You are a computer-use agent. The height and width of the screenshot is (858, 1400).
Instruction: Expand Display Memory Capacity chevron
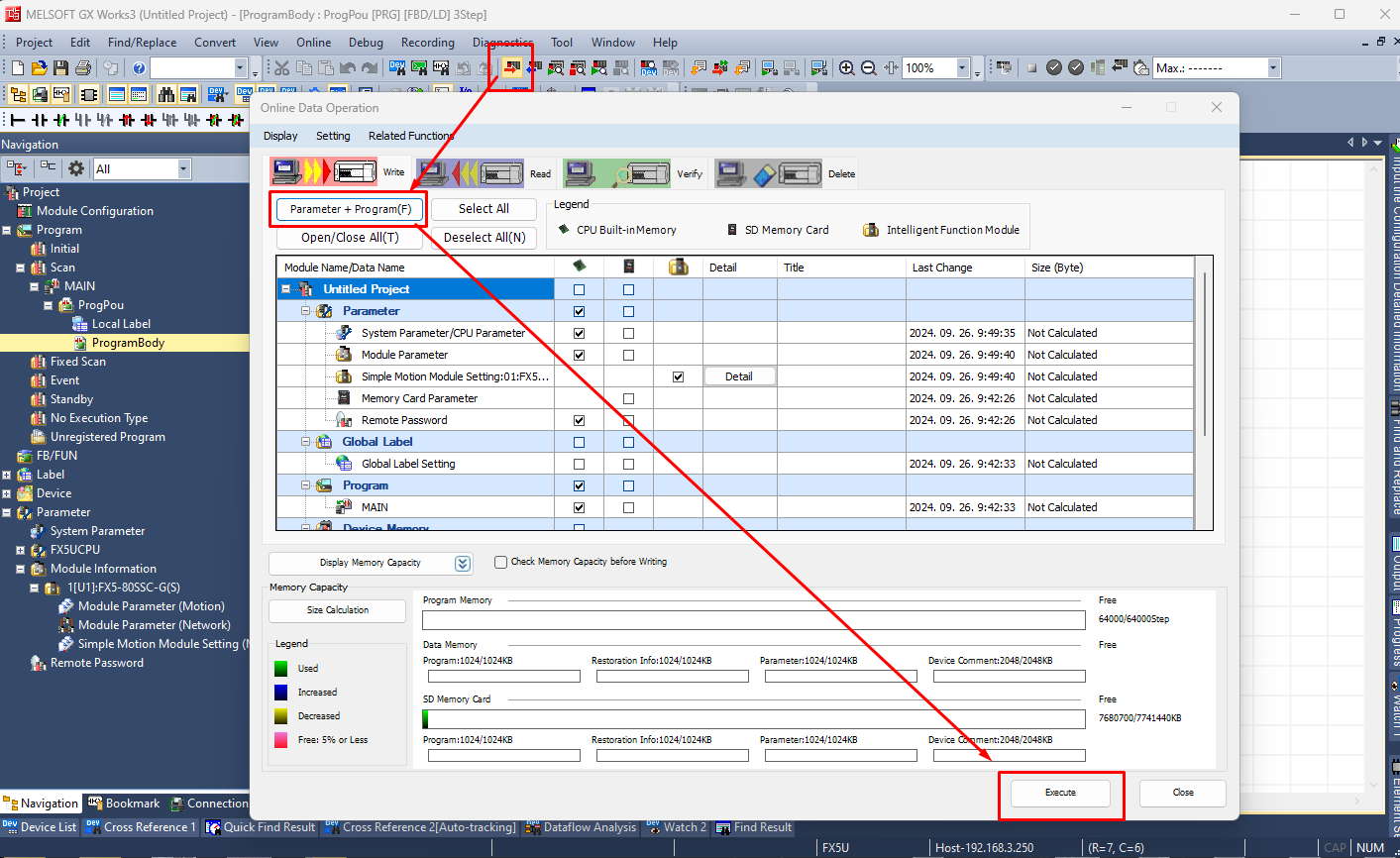click(x=463, y=563)
